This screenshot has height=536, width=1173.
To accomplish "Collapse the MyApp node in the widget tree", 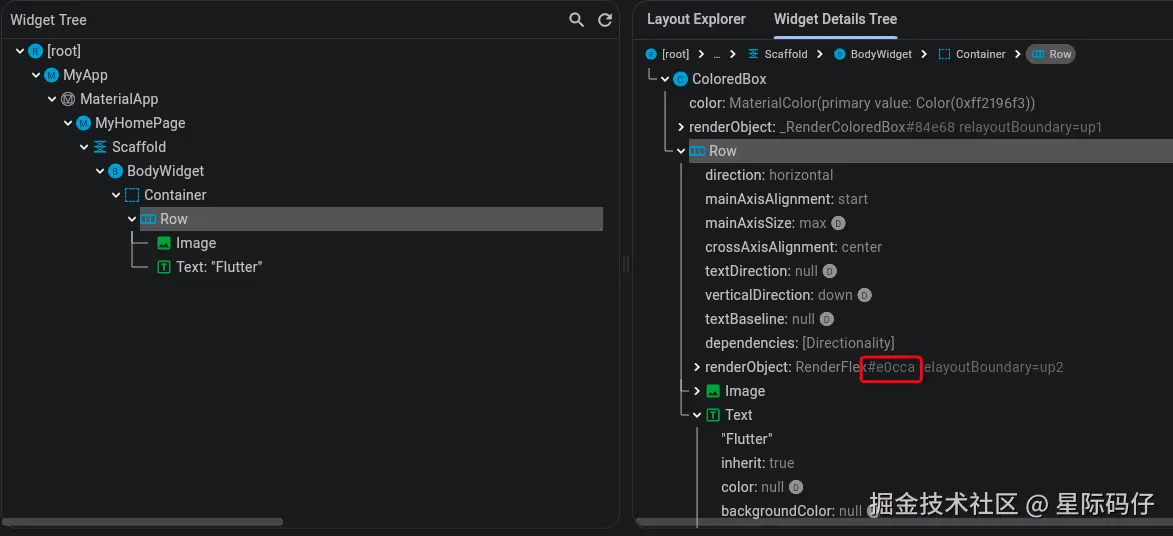I will tap(36, 75).
